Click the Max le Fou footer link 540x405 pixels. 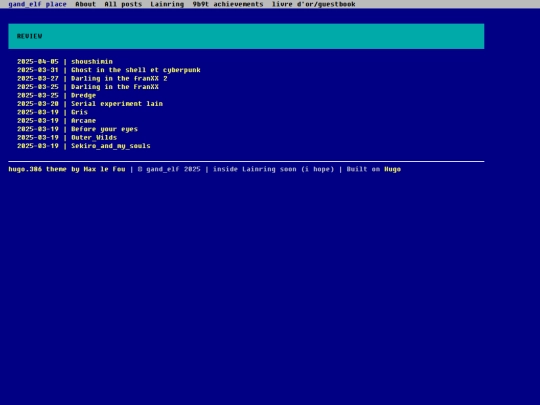[x=104, y=169]
